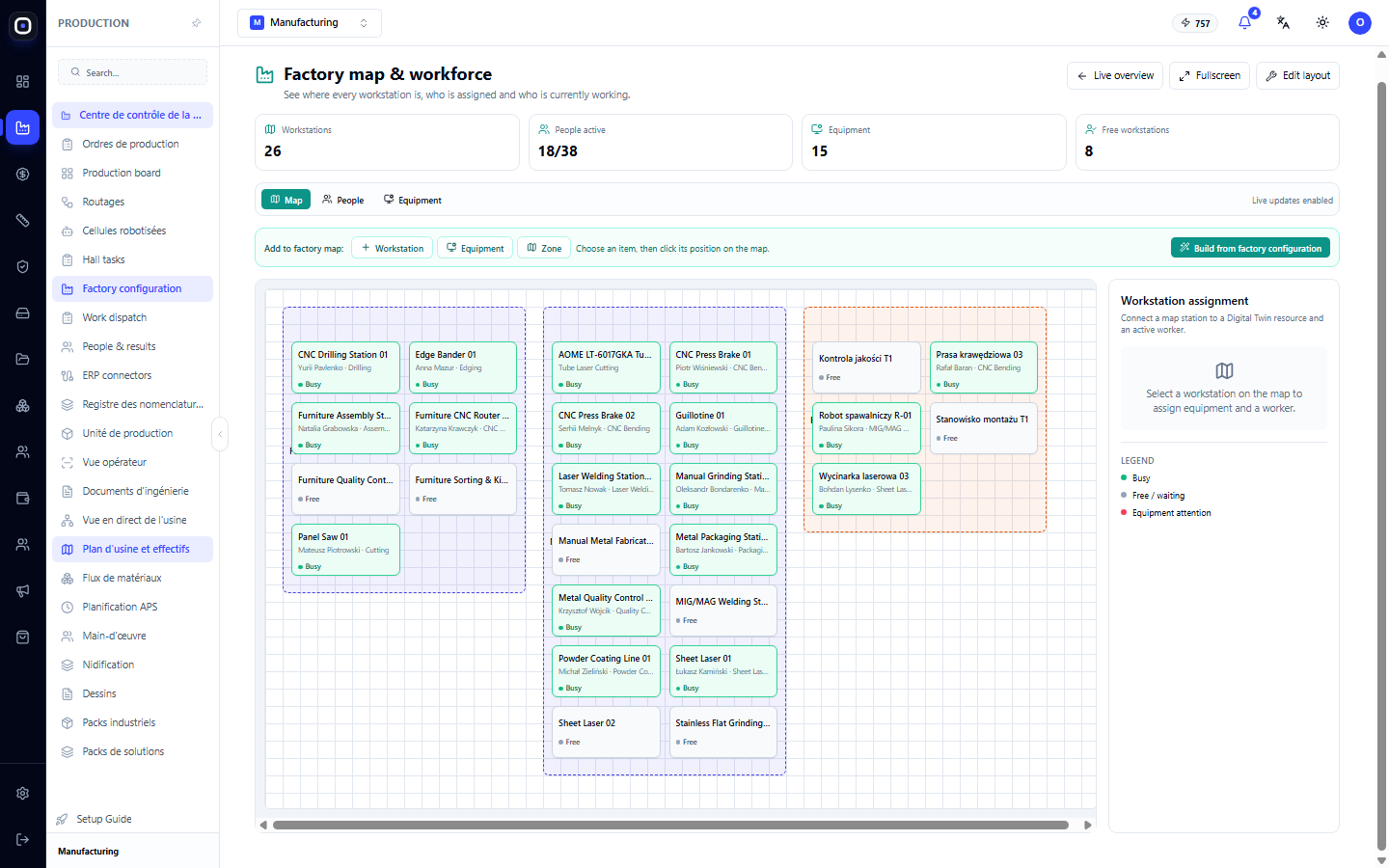
Task: Open Factory configuration in sidebar
Action: click(x=132, y=288)
